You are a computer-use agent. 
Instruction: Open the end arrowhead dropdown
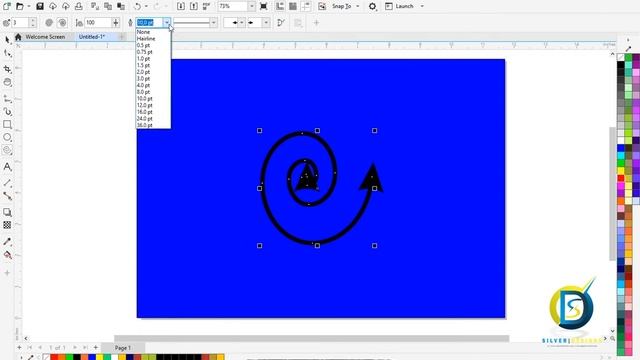(x=266, y=23)
